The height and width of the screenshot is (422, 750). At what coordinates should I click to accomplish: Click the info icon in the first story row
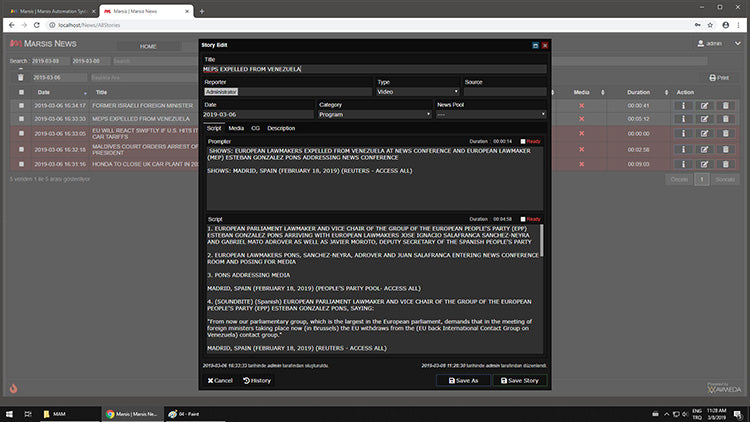coord(684,105)
